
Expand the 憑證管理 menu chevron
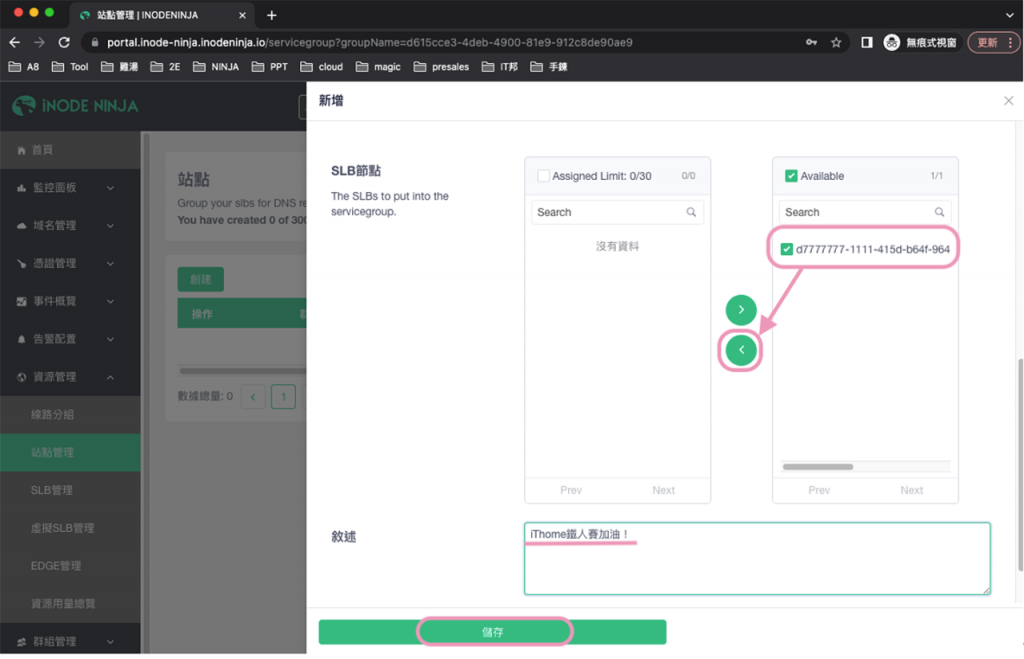pyautogui.click(x=110, y=263)
